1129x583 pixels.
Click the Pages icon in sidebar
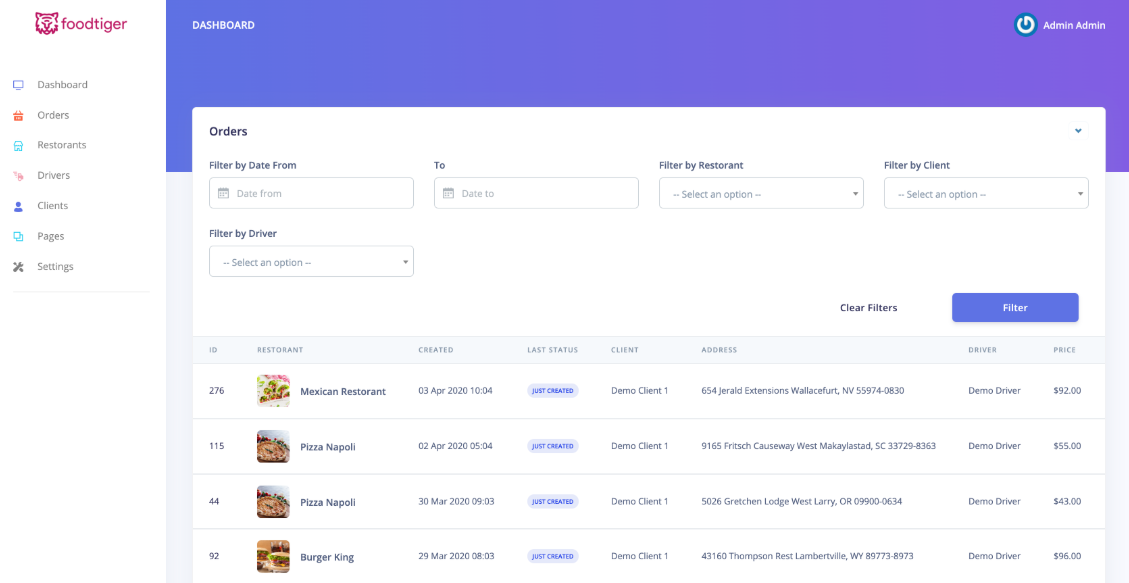pyautogui.click(x=18, y=237)
